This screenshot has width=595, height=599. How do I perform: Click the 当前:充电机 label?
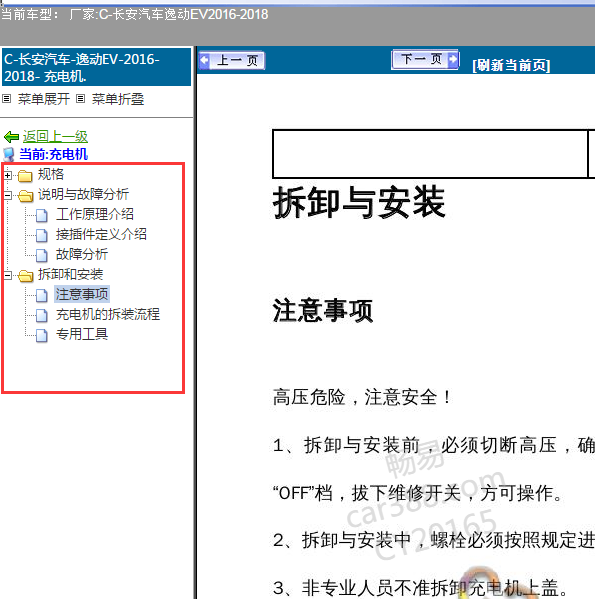tap(53, 154)
